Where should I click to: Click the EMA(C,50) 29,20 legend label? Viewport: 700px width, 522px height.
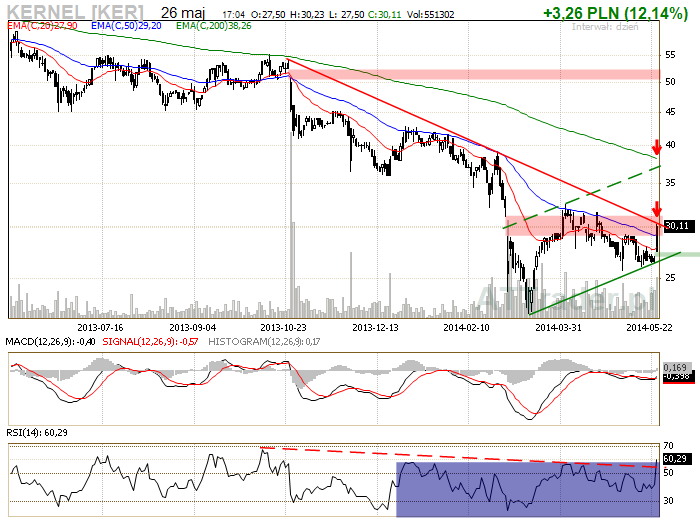(126, 26)
